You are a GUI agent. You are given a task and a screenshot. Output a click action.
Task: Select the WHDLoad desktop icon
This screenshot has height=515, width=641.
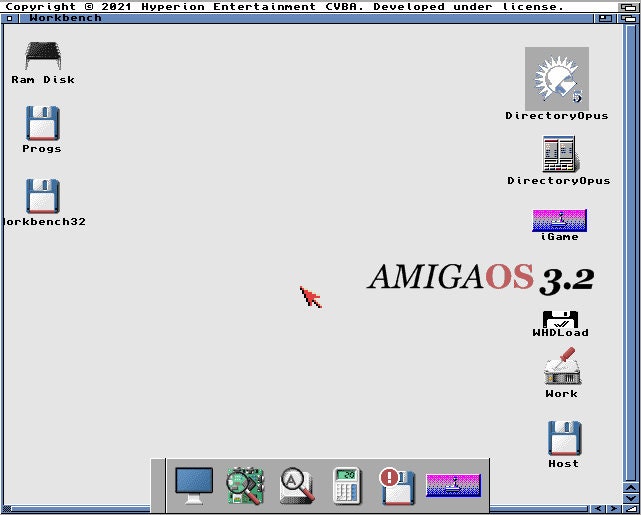click(x=560, y=319)
